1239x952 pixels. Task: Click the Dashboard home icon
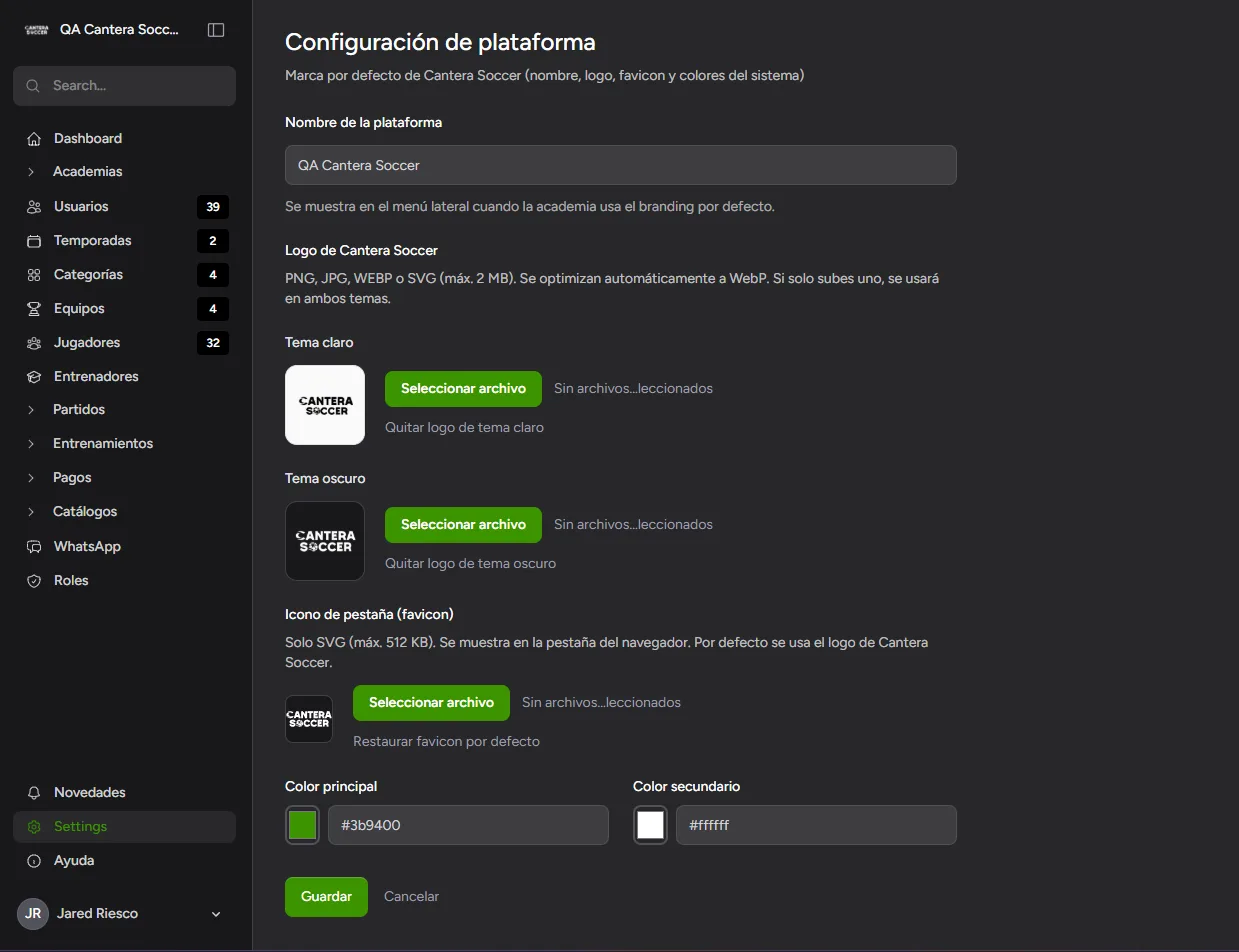pos(34,139)
